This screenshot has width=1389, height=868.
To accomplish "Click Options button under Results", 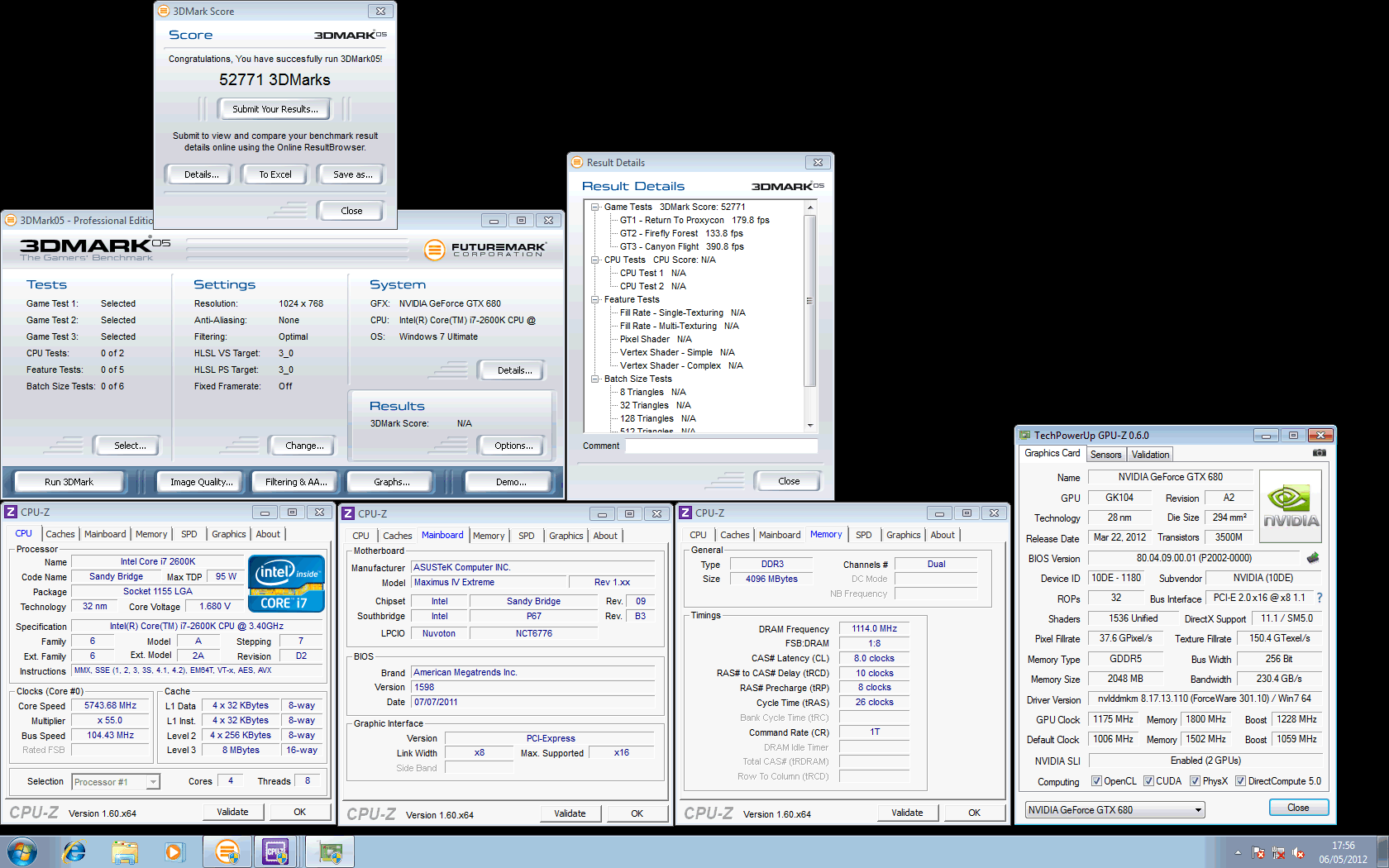I will click(x=513, y=446).
